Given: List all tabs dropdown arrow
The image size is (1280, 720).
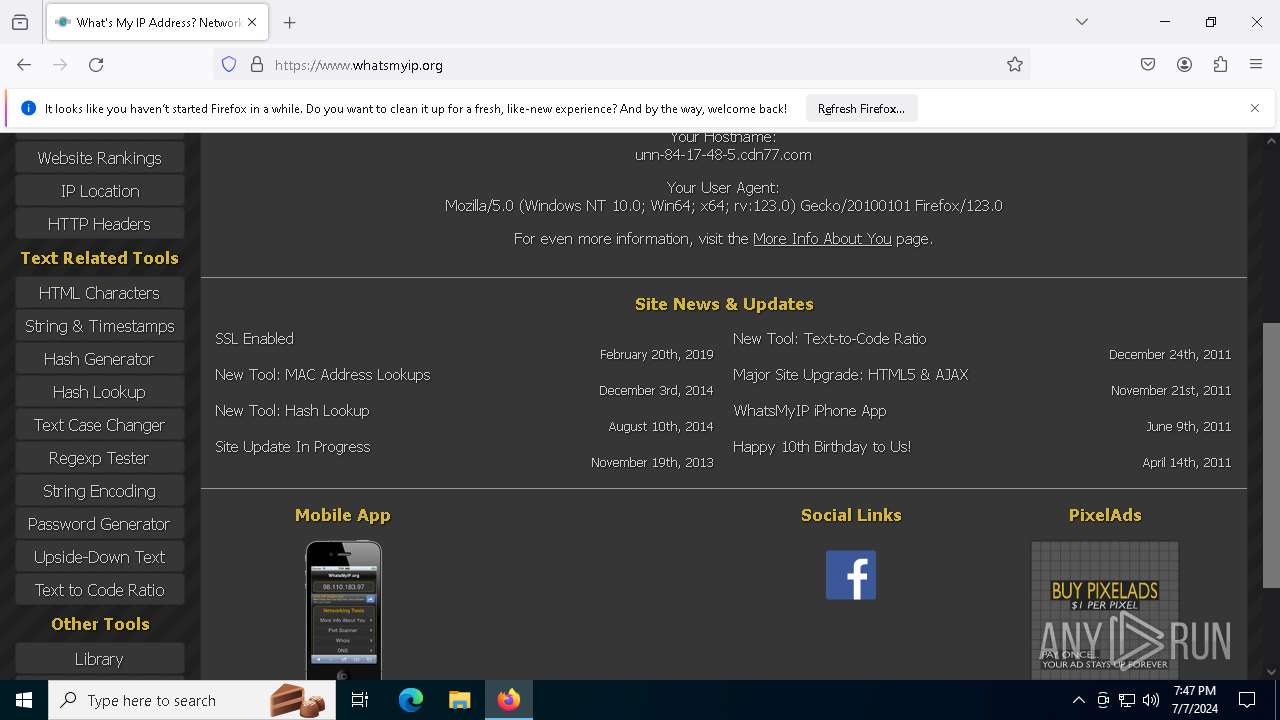Looking at the screenshot, I should [x=1082, y=22].
